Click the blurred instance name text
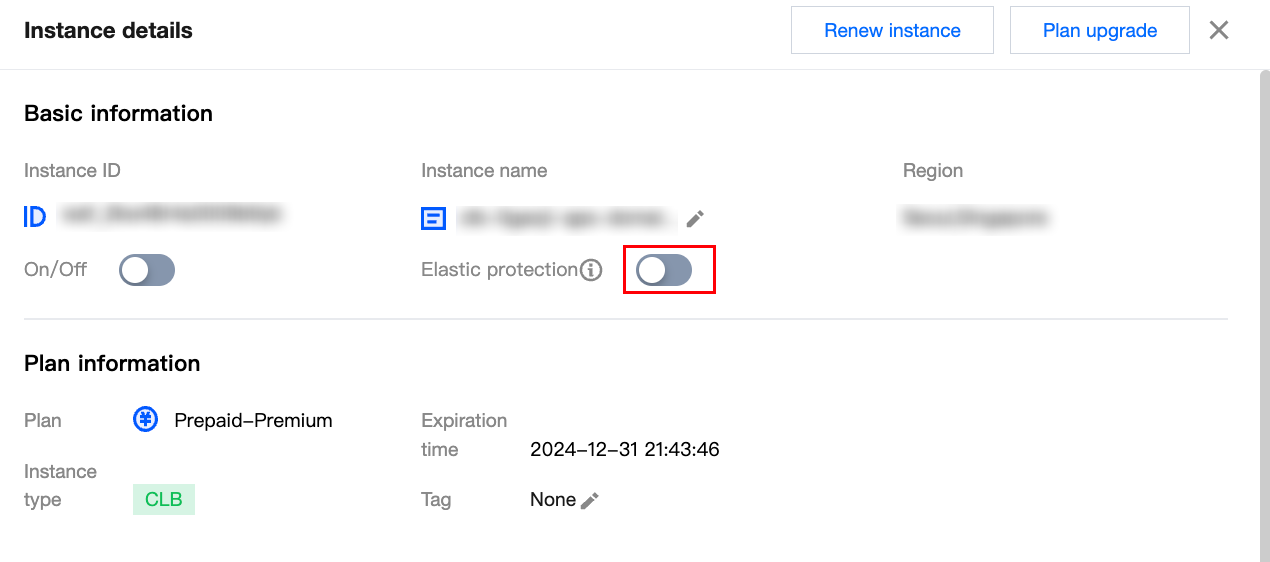 tap(565, 217)
